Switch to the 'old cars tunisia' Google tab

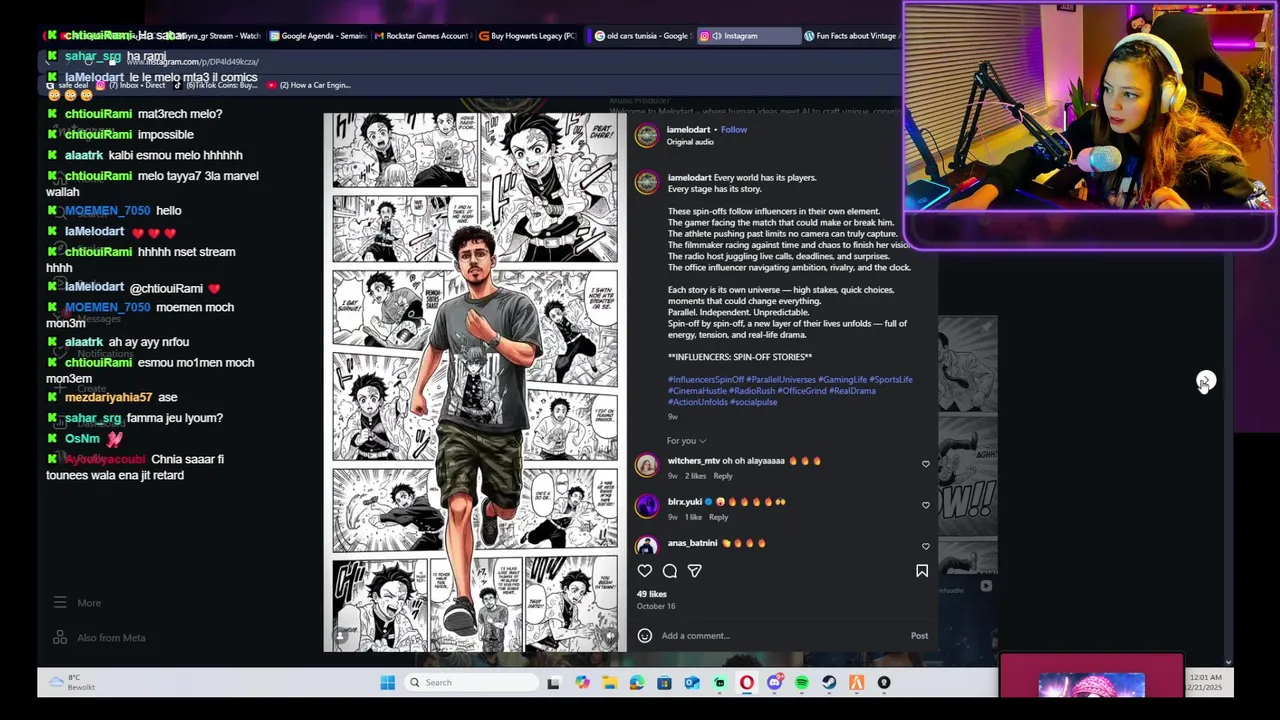pyautogui.click(x=640, y=36)
